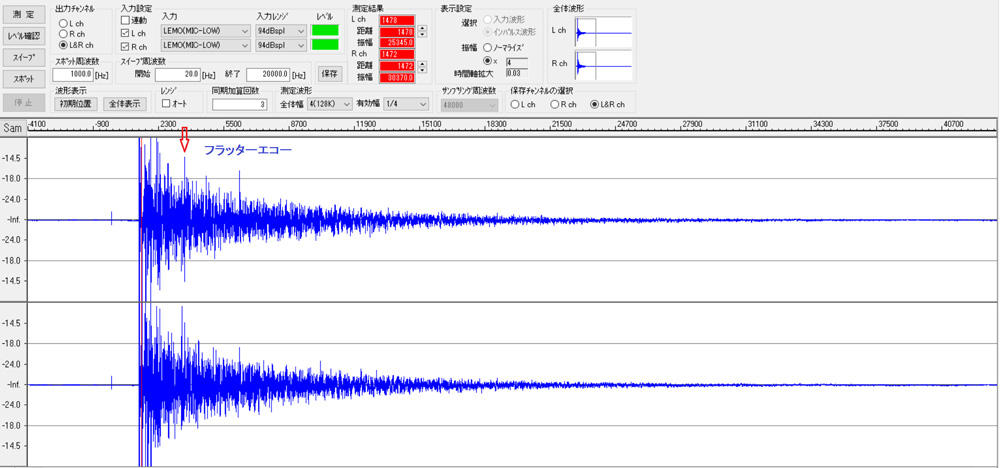
Task: Click the スポット (Spot) button
Action: (24, 78)
